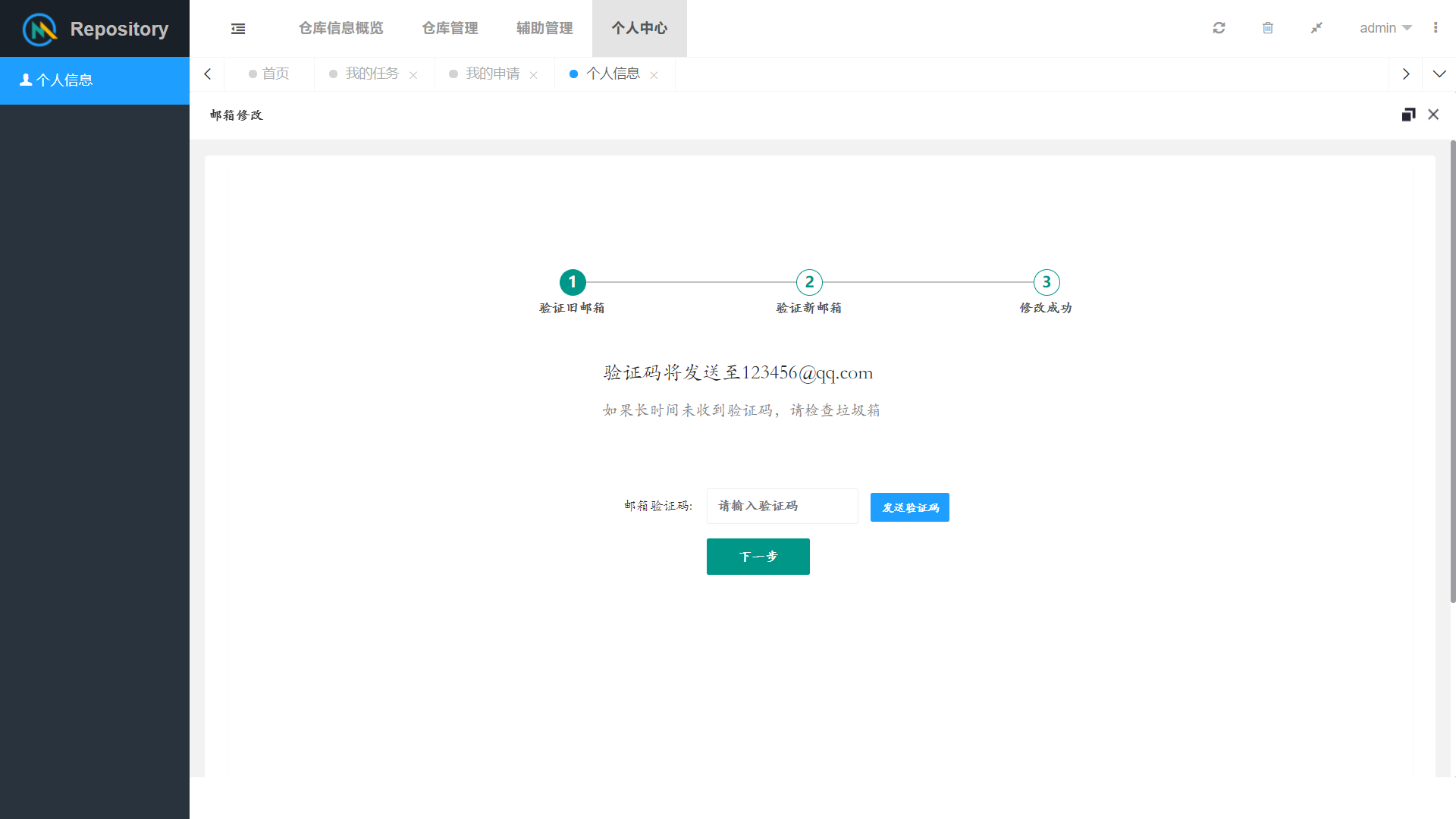Click step 2 验证新邮箱 circle

[x=809, y=282]
